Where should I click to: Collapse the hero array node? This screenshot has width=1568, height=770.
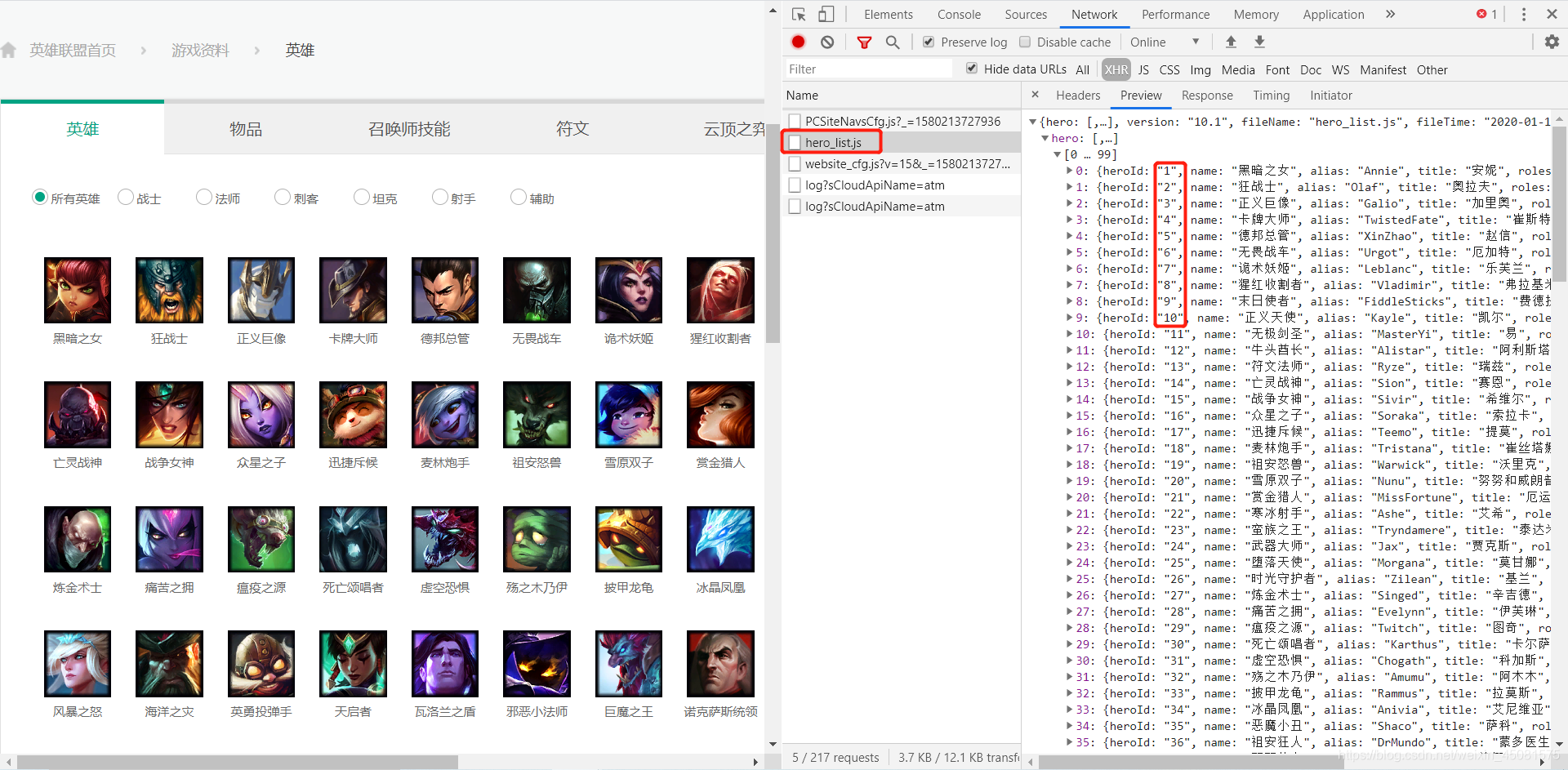[x=1045, y=138]
